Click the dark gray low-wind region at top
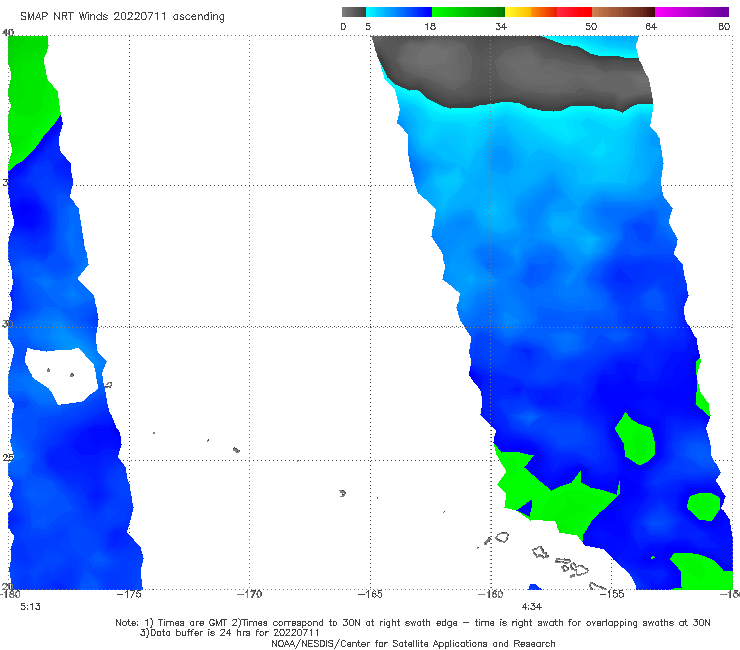The height and width of the screenshot is (650, 740). pyautogui.click(x=512, y=71)
